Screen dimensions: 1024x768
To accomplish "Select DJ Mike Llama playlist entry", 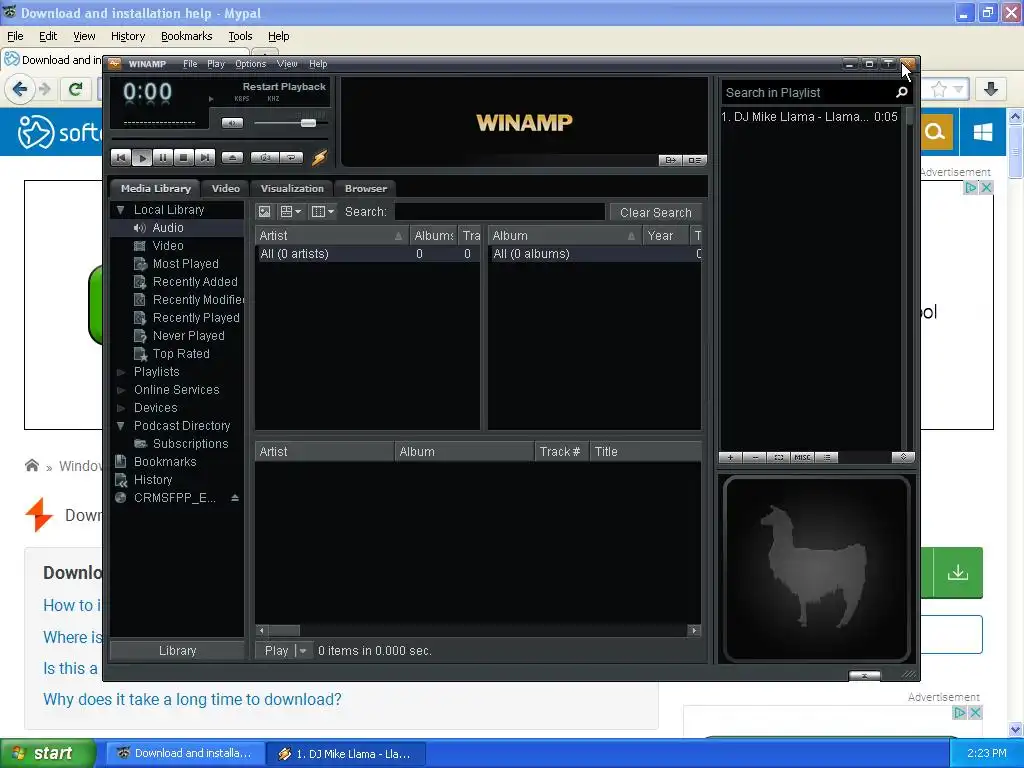I will tap(810, 117).
